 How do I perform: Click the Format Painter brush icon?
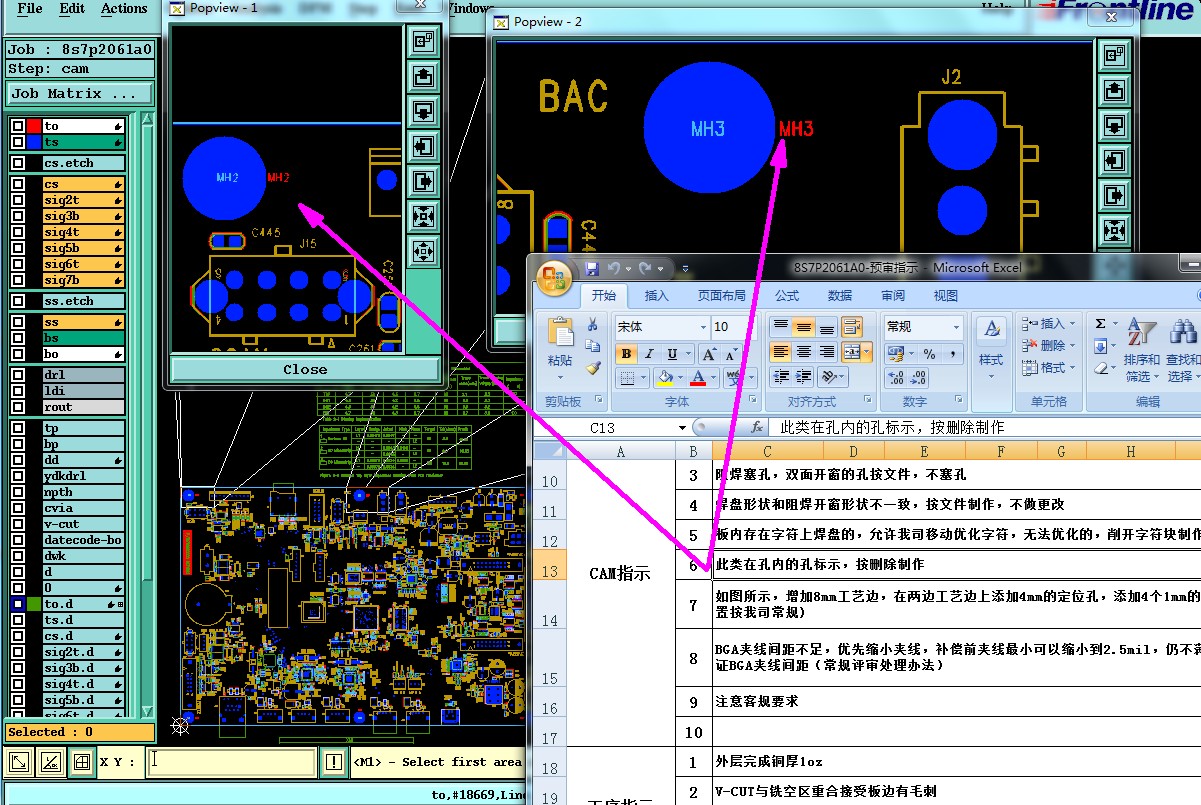(x=593, y=366)
